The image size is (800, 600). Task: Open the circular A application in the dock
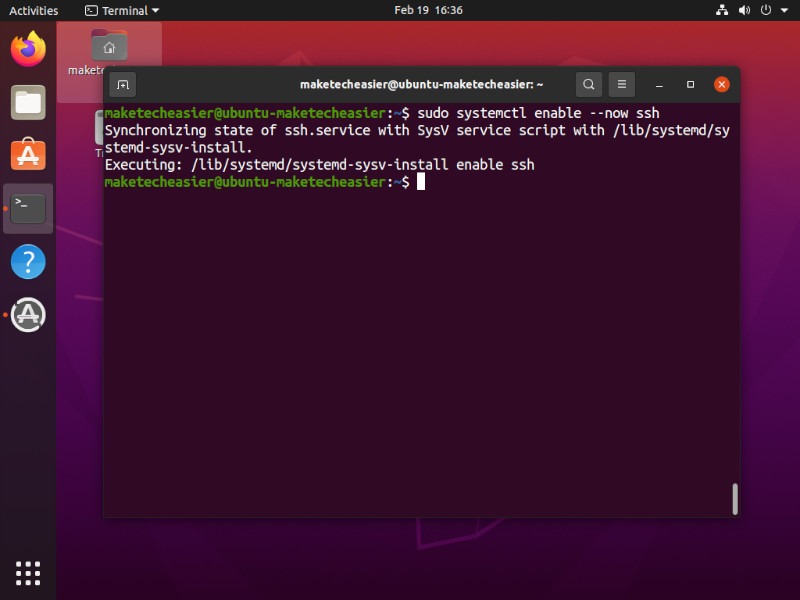(x=27, y=314)
